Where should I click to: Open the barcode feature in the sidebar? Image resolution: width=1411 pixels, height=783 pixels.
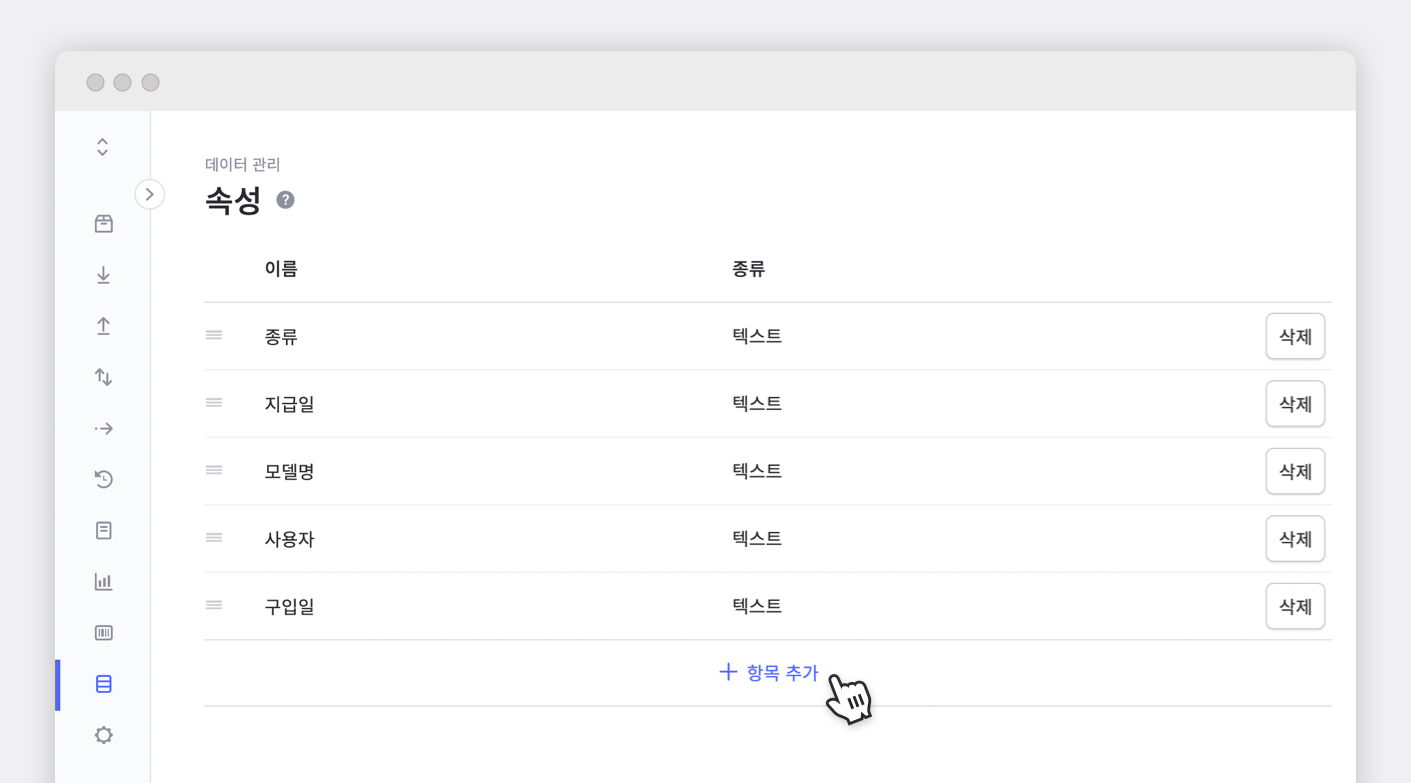[x=103, y=632]
